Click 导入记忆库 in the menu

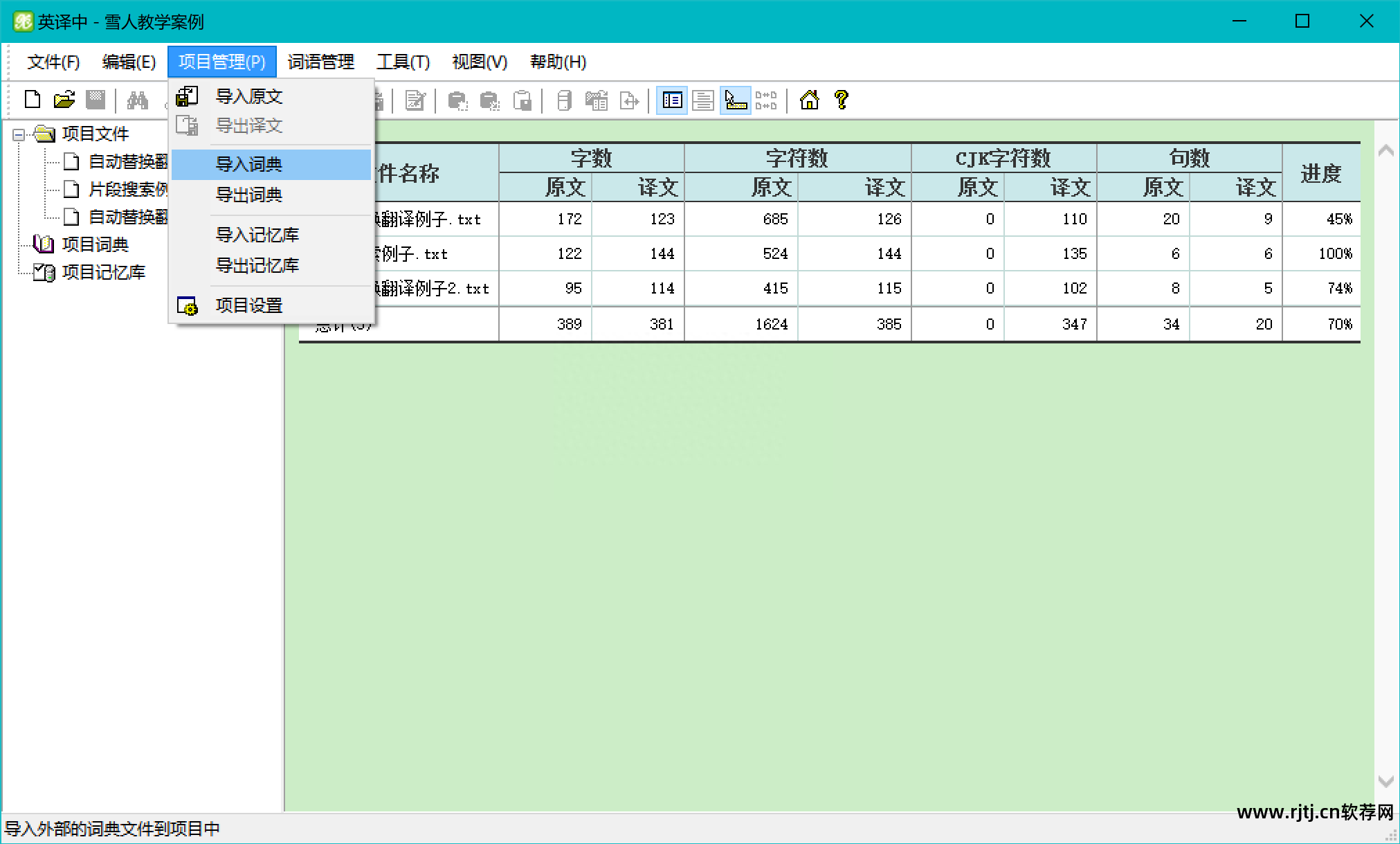257,235
